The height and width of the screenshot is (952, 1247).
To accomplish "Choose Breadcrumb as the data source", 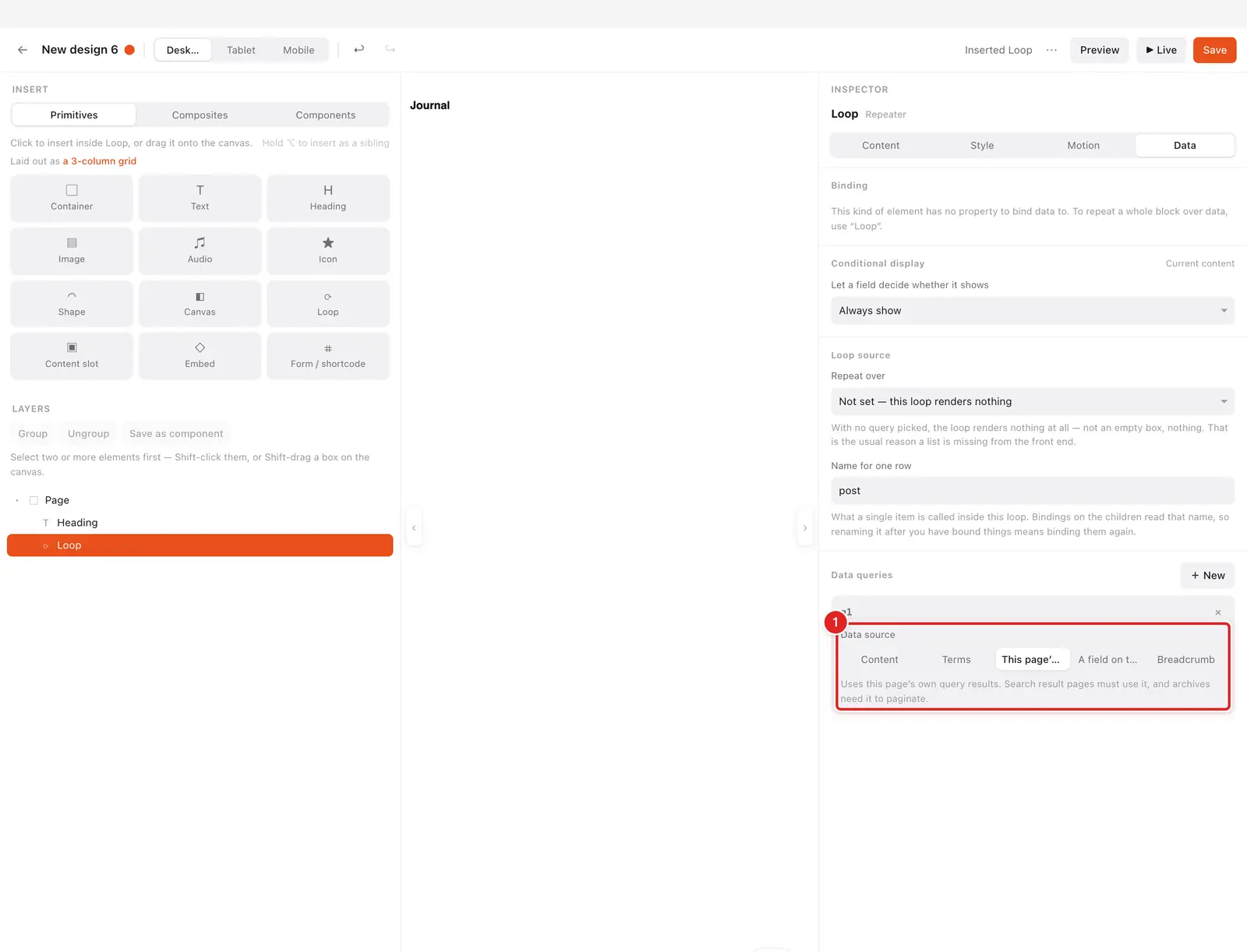I will (x=1185, y=659).
